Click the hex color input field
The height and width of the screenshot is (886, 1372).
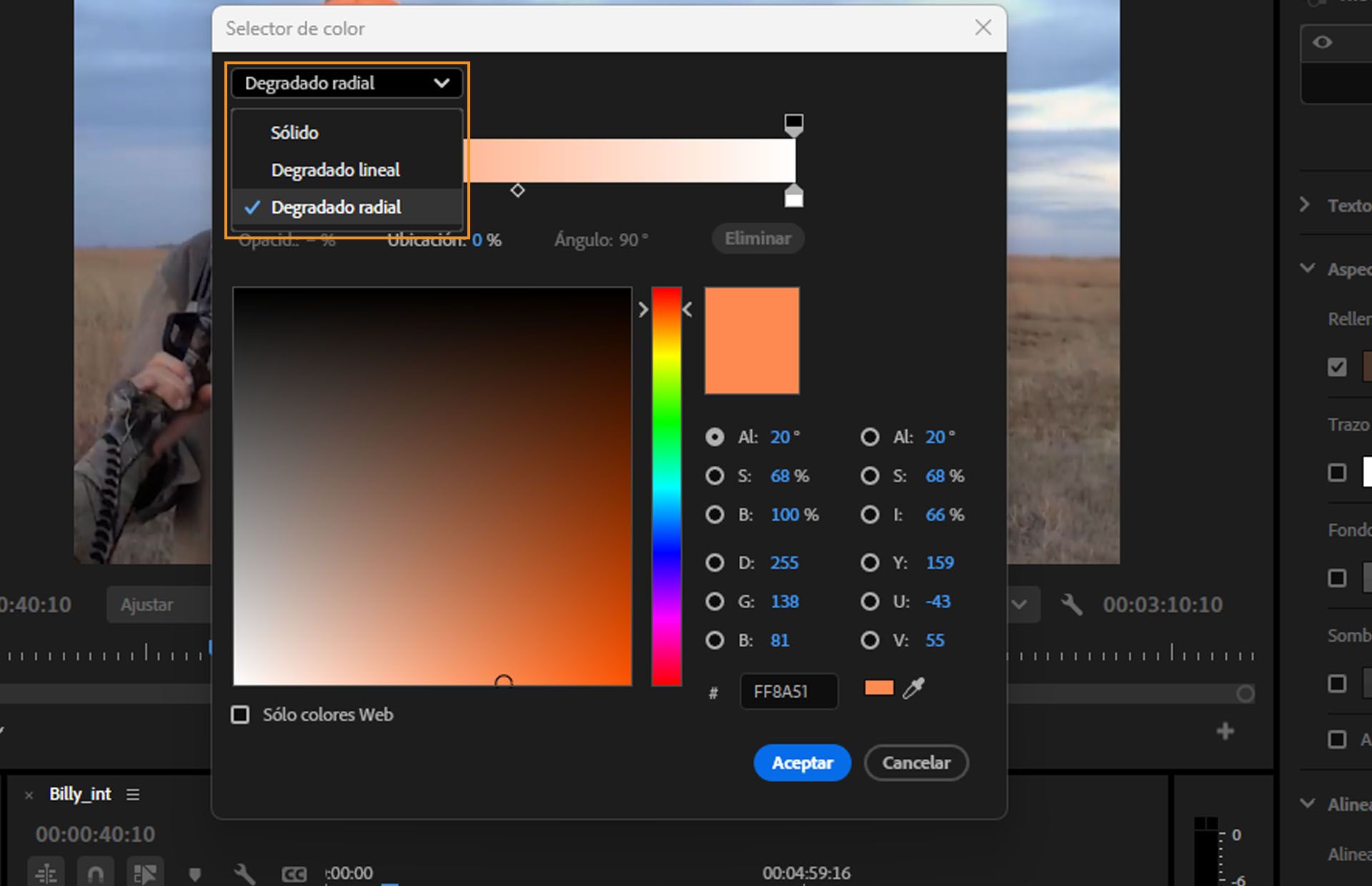[x=787, y=692]
